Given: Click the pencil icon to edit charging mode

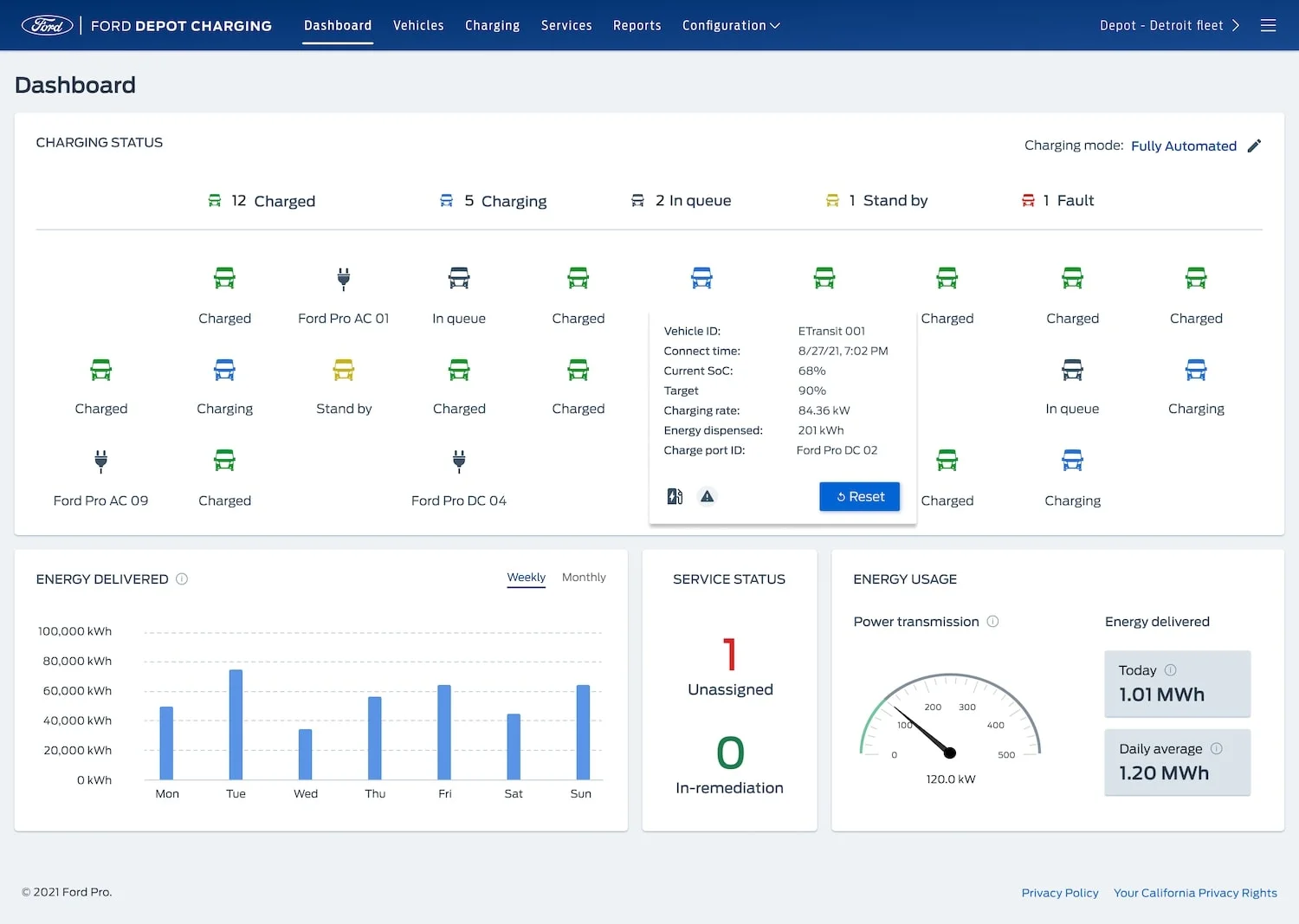Looking at the screenshot, I should click(x=1254, y=145).
